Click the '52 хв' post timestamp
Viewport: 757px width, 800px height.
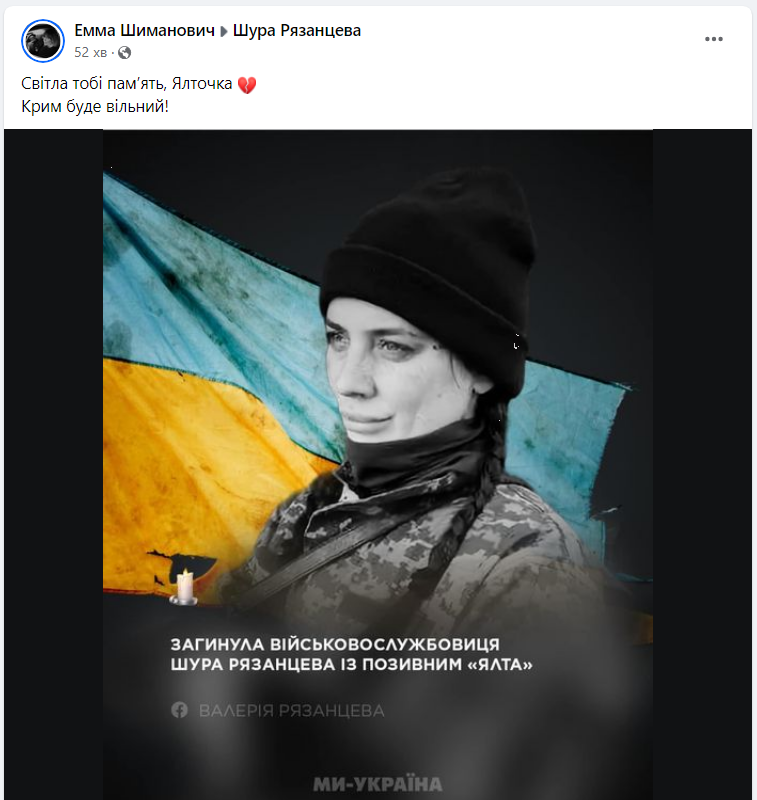click(x=90, y=53)
